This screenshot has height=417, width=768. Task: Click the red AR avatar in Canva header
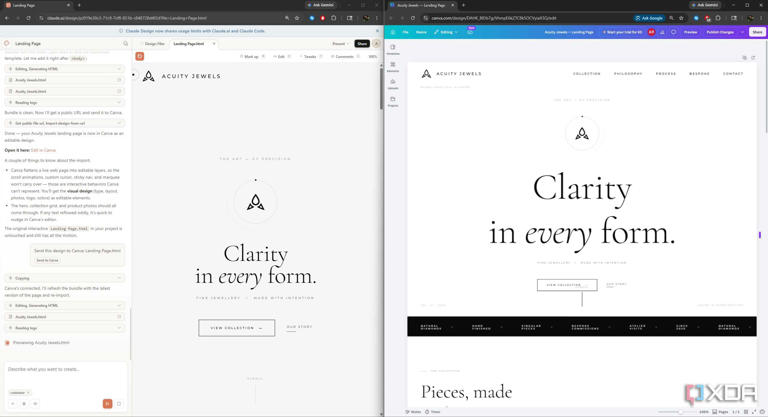pyautogui.click(x=651, y=32)
